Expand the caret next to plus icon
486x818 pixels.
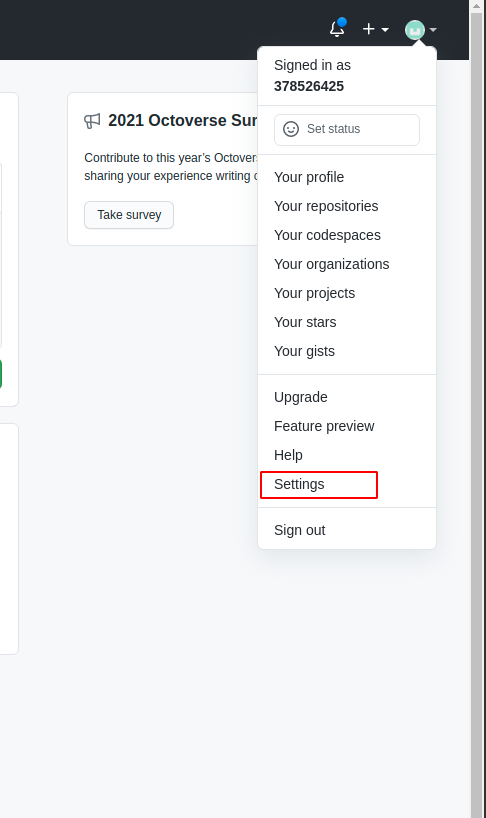[385, 30]
